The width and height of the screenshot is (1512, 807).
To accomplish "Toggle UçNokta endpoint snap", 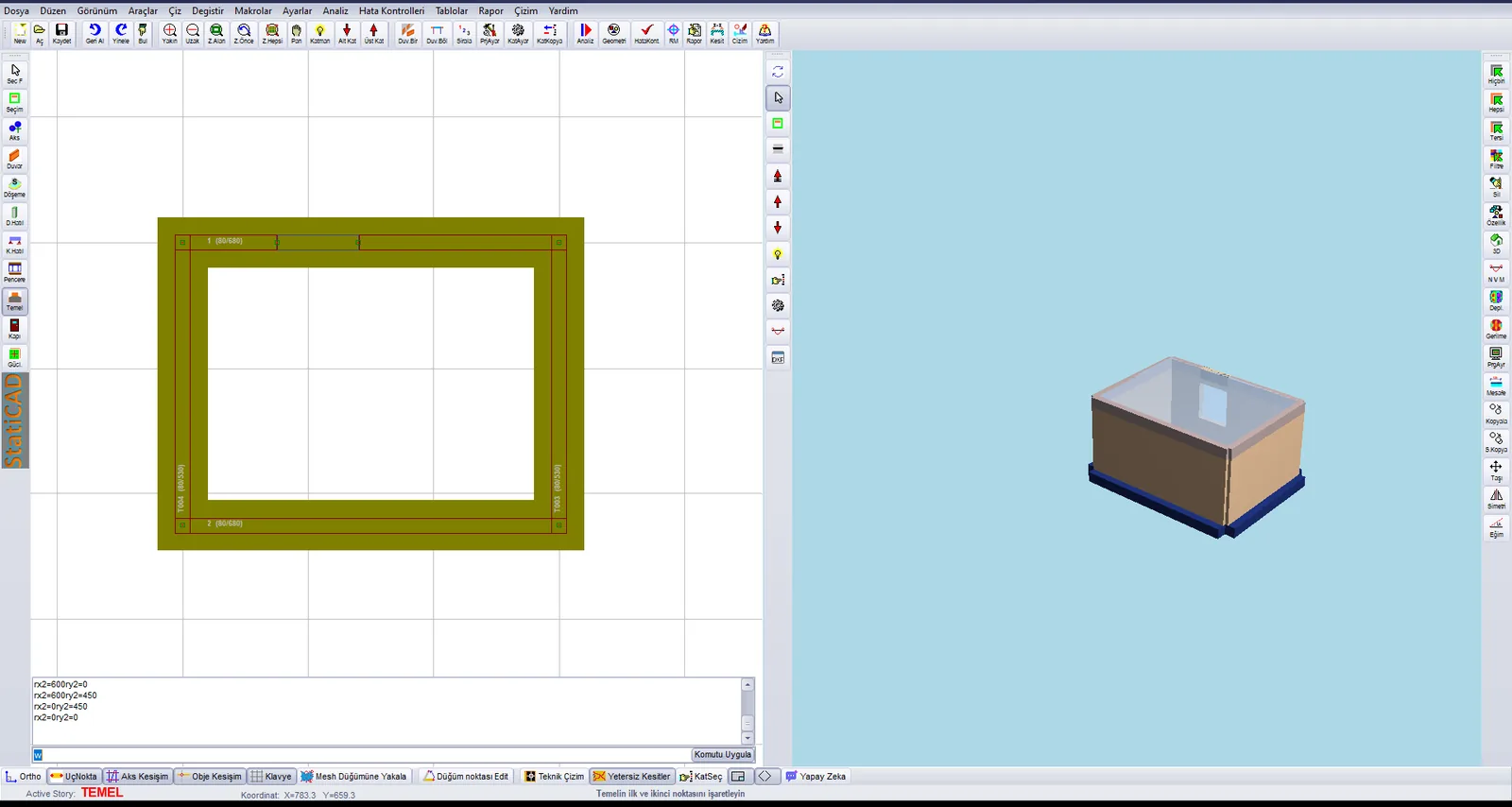I will pyautogui.click(x=74, y=776).
